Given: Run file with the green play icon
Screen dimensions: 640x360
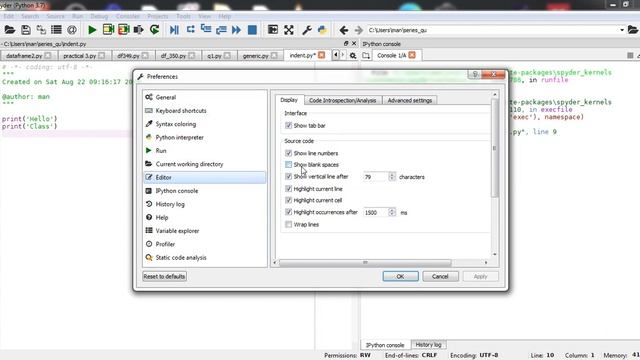Looking at the screenshot, I should point(92,30).
